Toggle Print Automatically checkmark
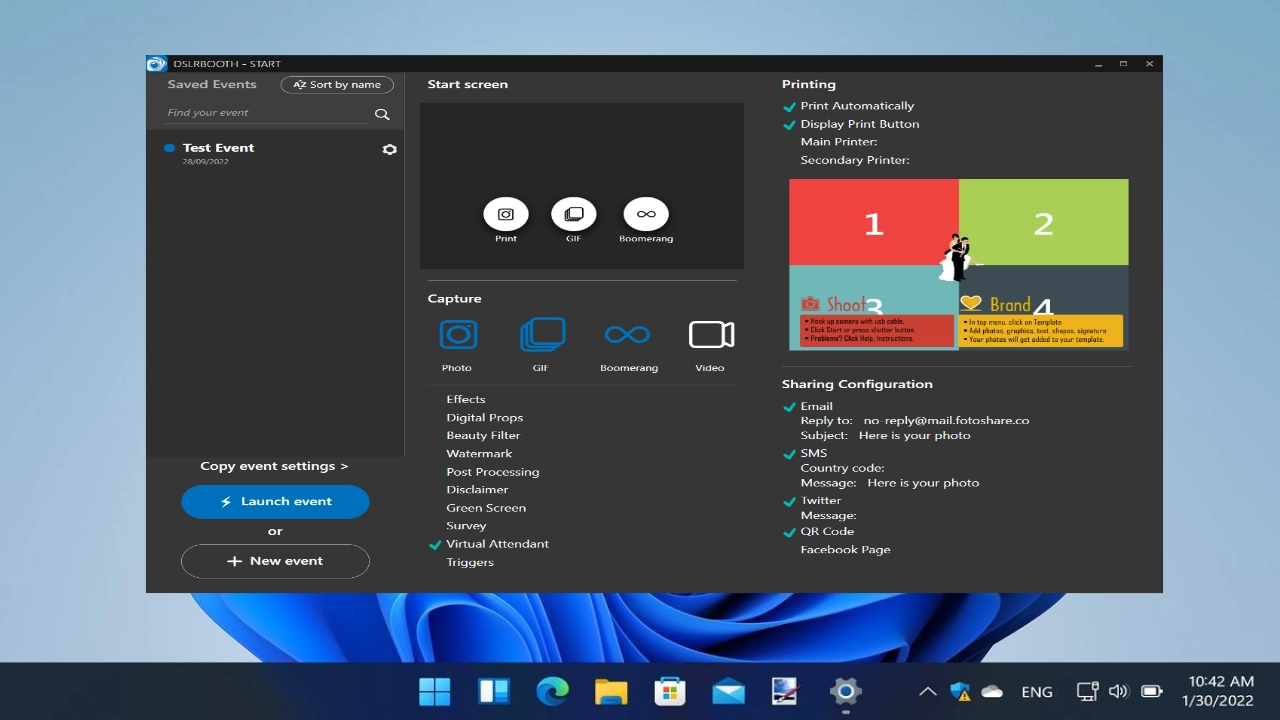The height and width of the screenshot is (720, 1280). (x=790, y=107)
